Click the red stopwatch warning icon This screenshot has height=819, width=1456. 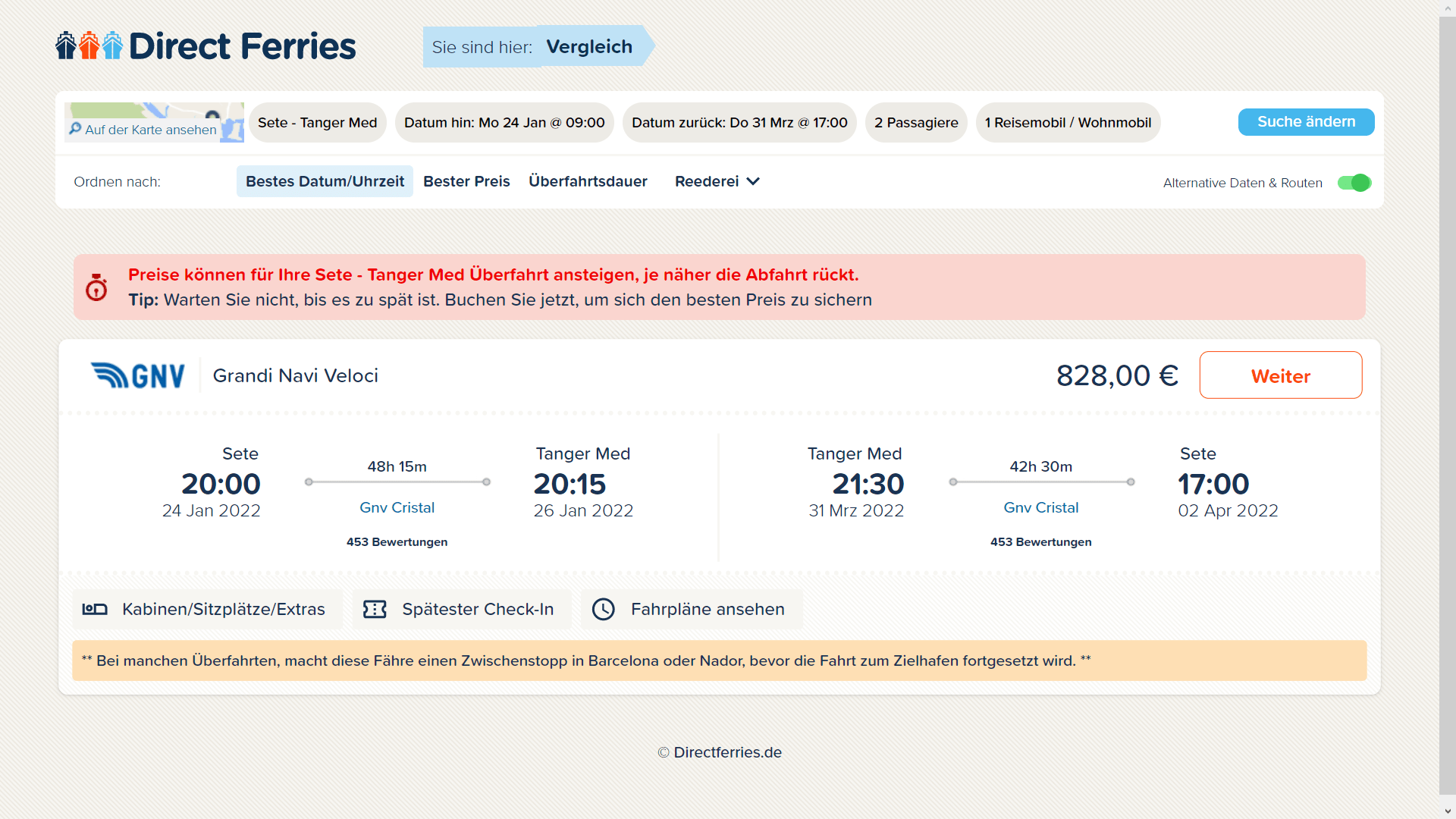pyautogui.click(x=96, y=287)
